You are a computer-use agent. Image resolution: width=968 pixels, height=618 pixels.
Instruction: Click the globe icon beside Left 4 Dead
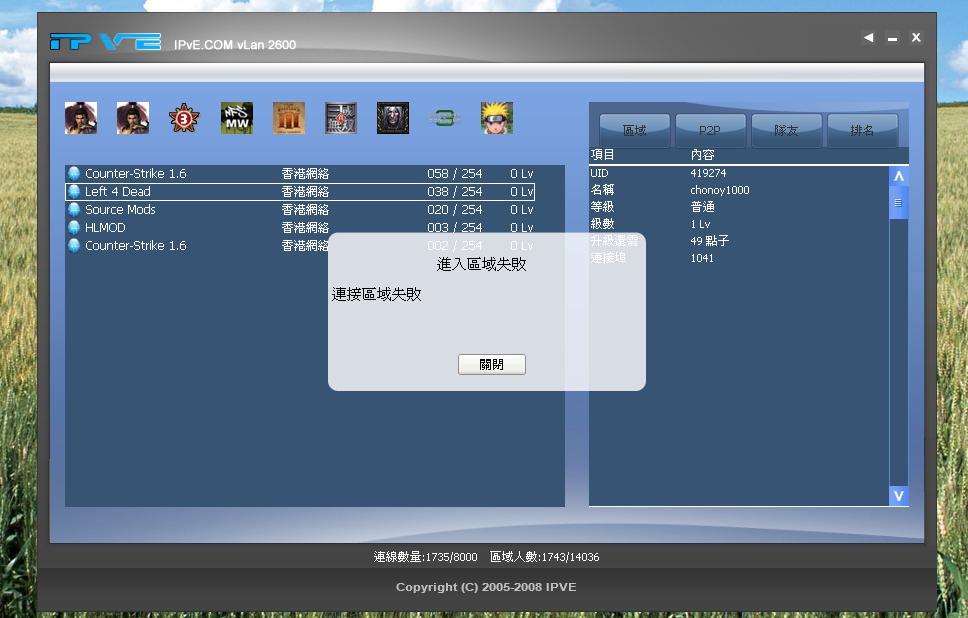point(74,191)
